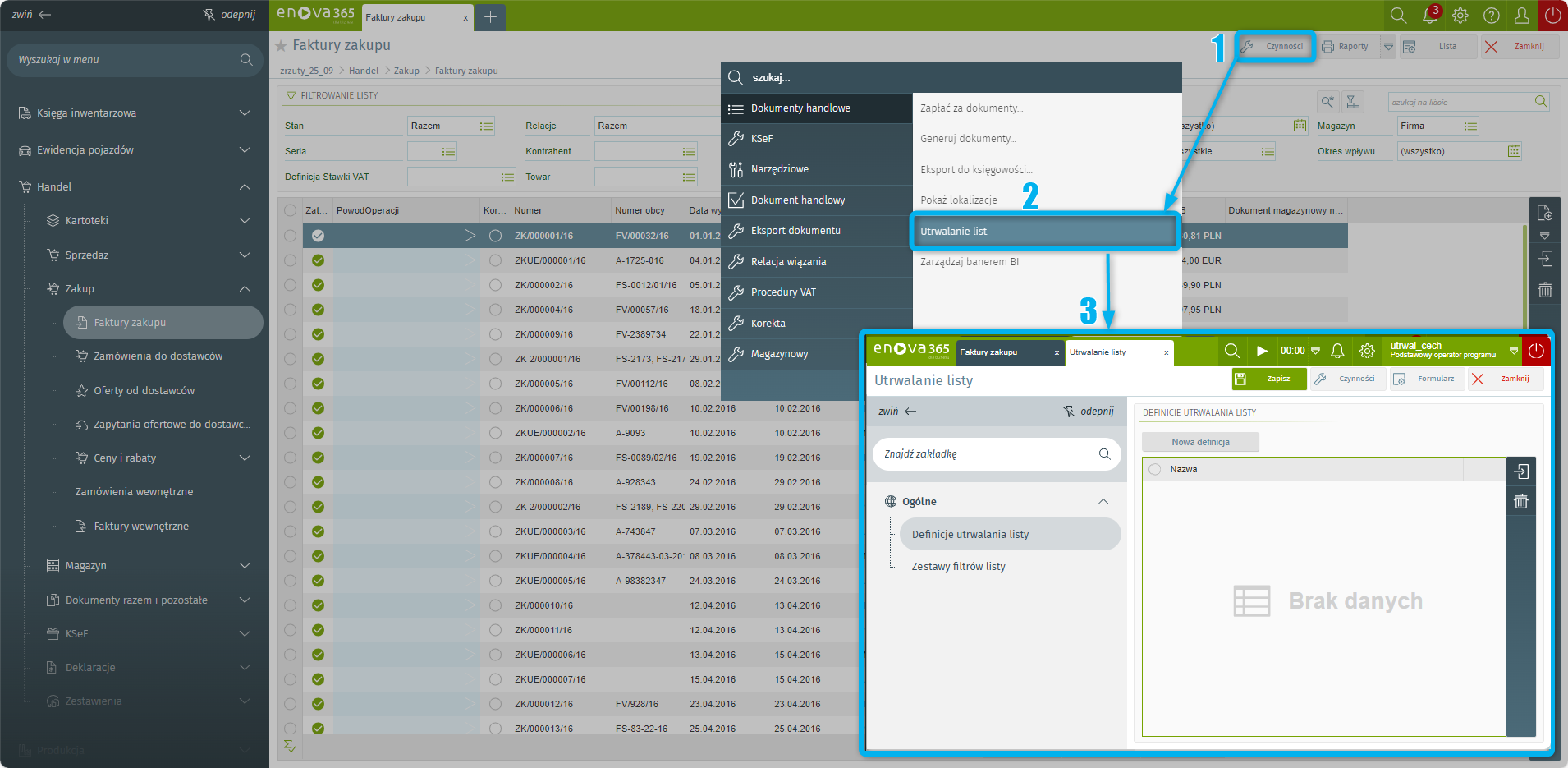Open the user profile icon
The width and height of the screenshot is (1568, 768).
[x=1521, y=16]
